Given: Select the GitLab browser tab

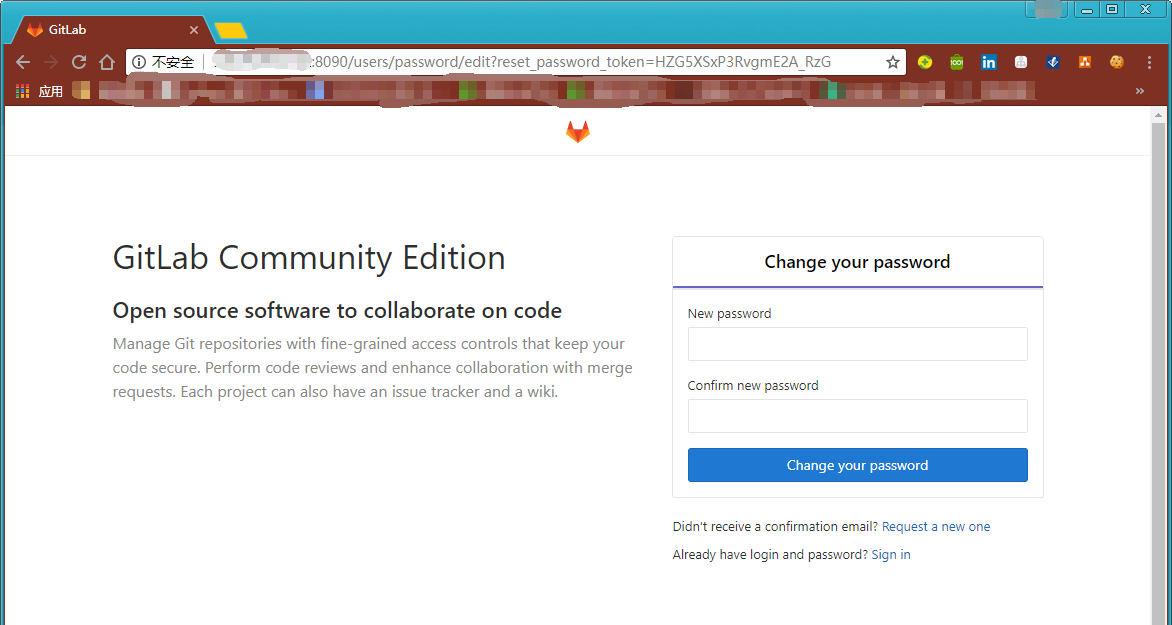Looking at the screenshot, I should pos(112,30).
